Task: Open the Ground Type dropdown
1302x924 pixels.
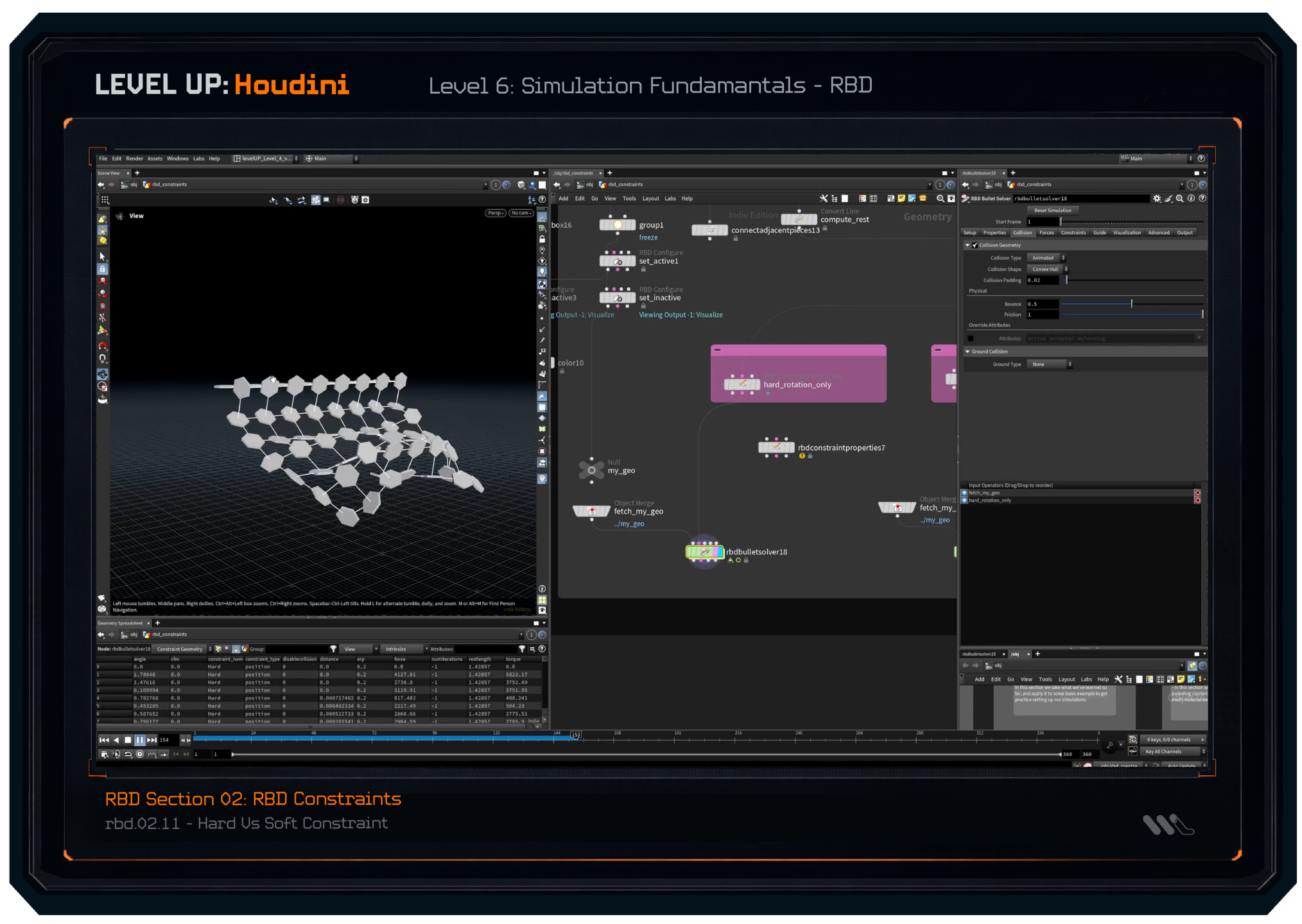Action: [1049, 364]
